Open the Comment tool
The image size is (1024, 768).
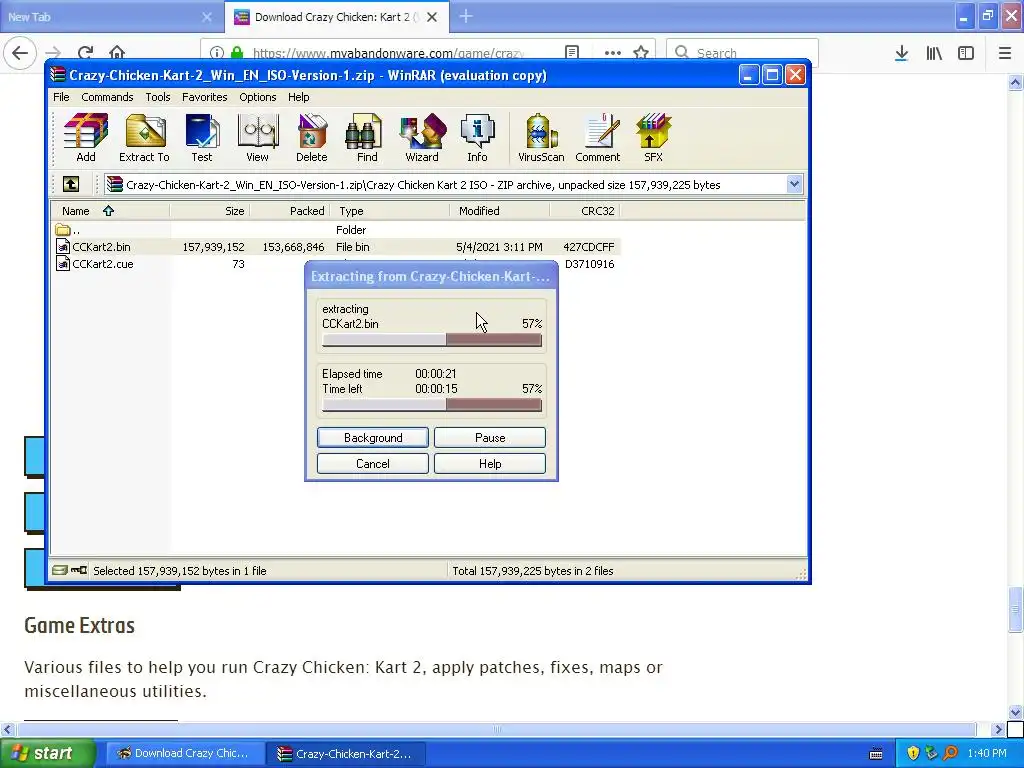pyautogui.click(x=598, y=138)
